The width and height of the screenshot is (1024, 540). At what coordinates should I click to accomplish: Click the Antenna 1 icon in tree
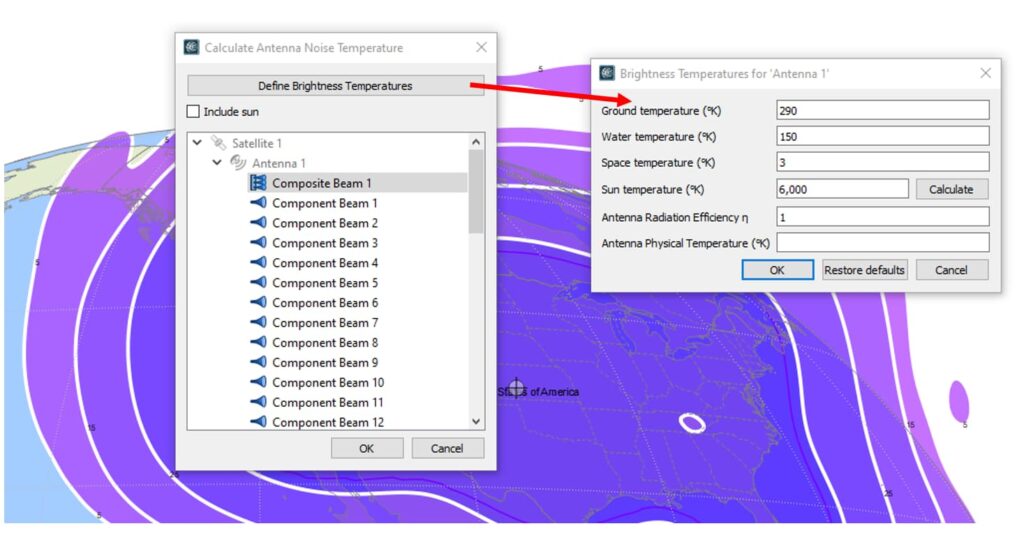point(239,163)
